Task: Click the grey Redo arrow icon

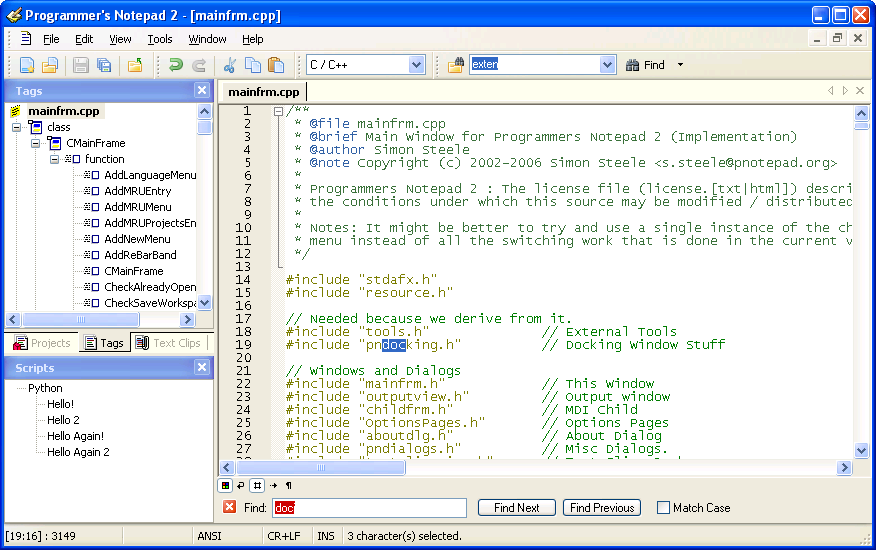Action: (199, 65)
